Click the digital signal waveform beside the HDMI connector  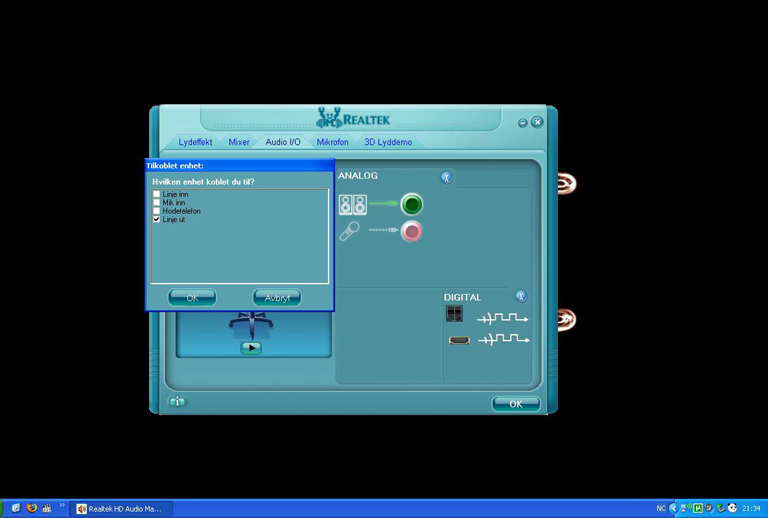click(504, 339)
